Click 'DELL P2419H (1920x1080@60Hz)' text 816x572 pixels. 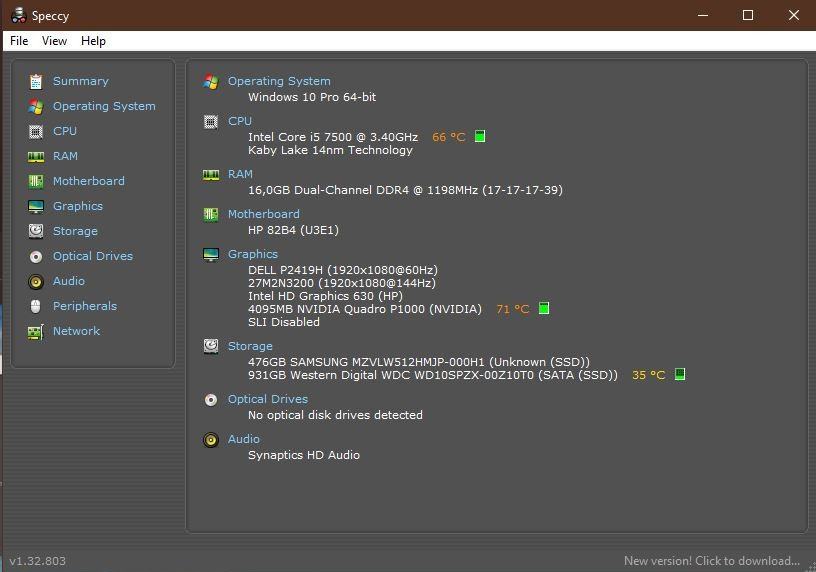[342, 270]
